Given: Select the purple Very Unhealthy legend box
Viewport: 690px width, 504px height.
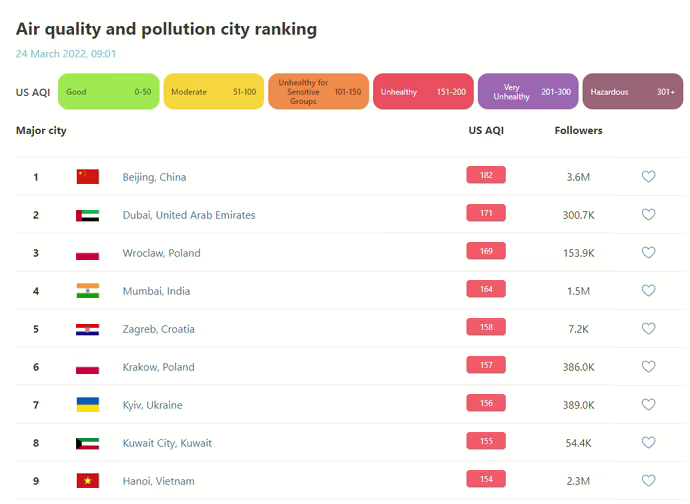Looking at the screenshot, I should [527, 92].
